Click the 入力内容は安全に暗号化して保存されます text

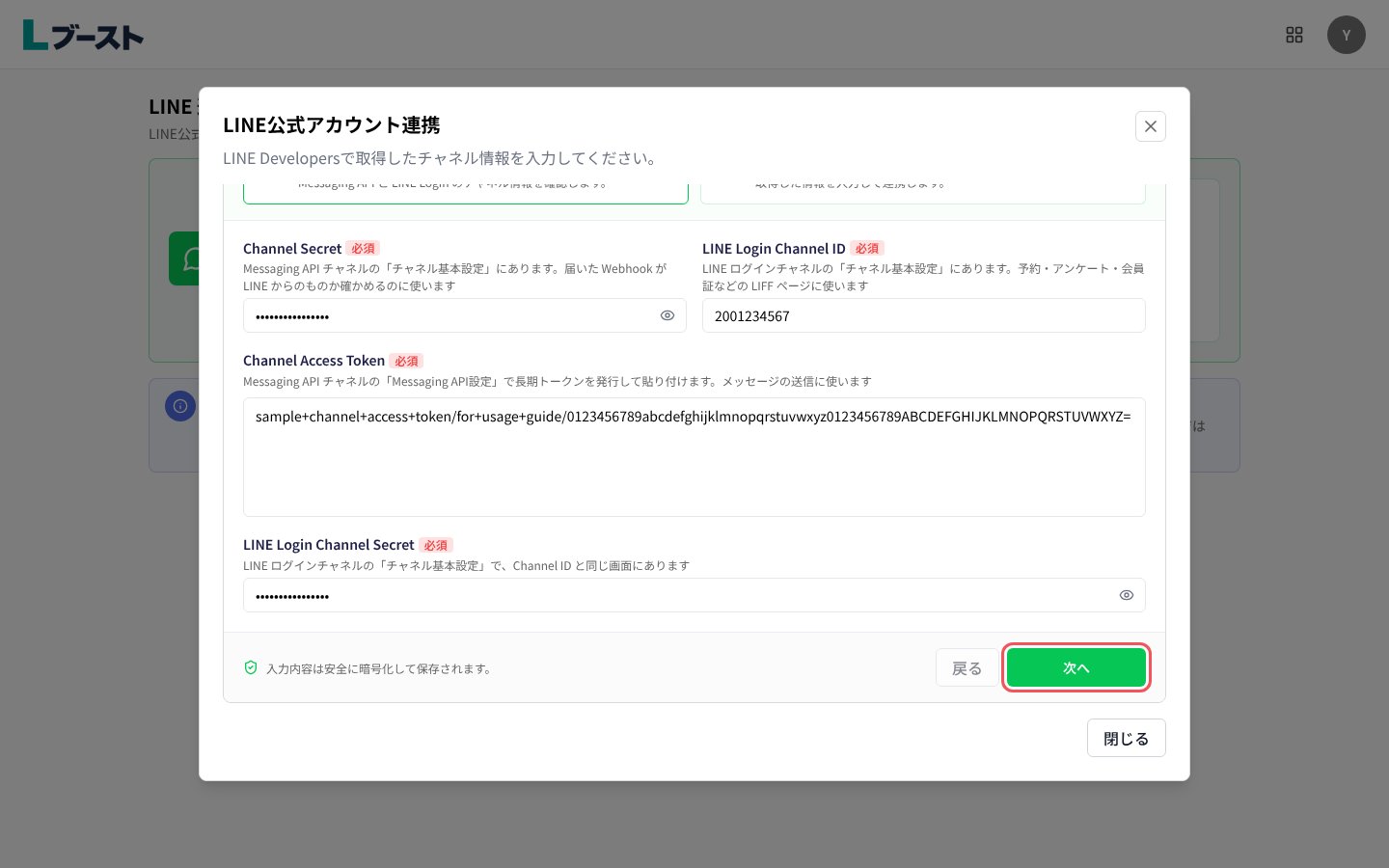click(379, 668)
